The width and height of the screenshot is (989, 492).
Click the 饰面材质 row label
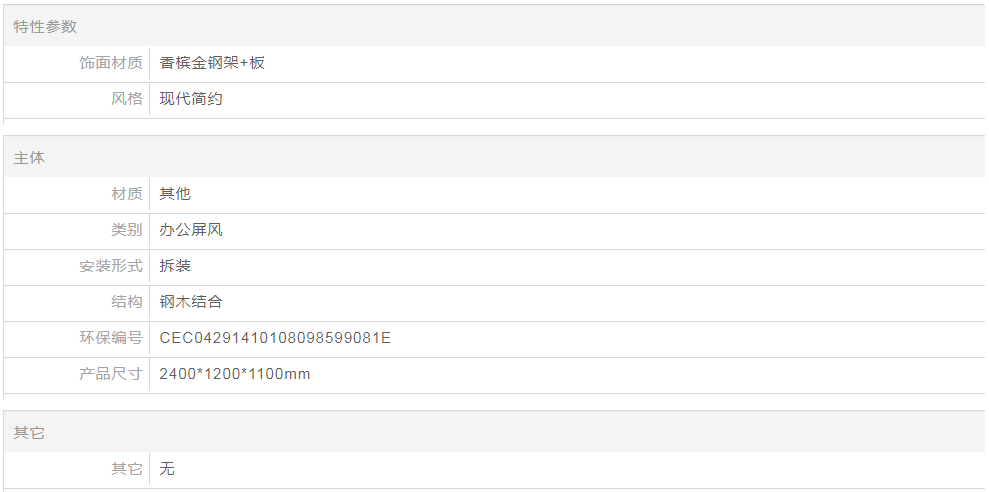tap(111, 63)
